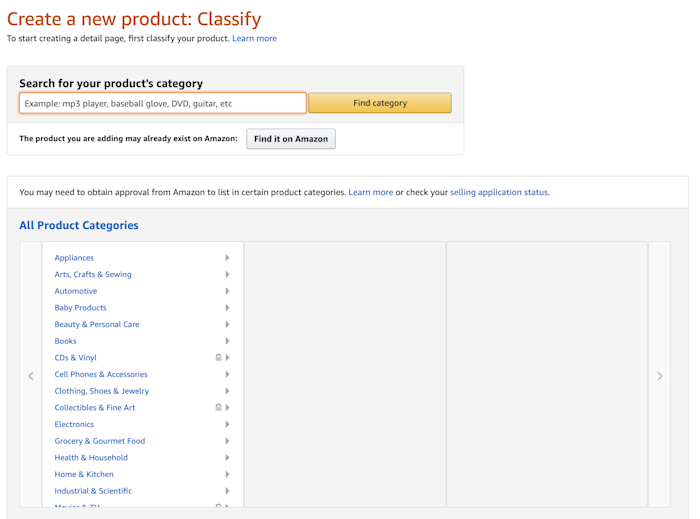Expand the Arts, Crafts & Sewing category
This screenshot has width=700, height=519.
pos(93,274)
